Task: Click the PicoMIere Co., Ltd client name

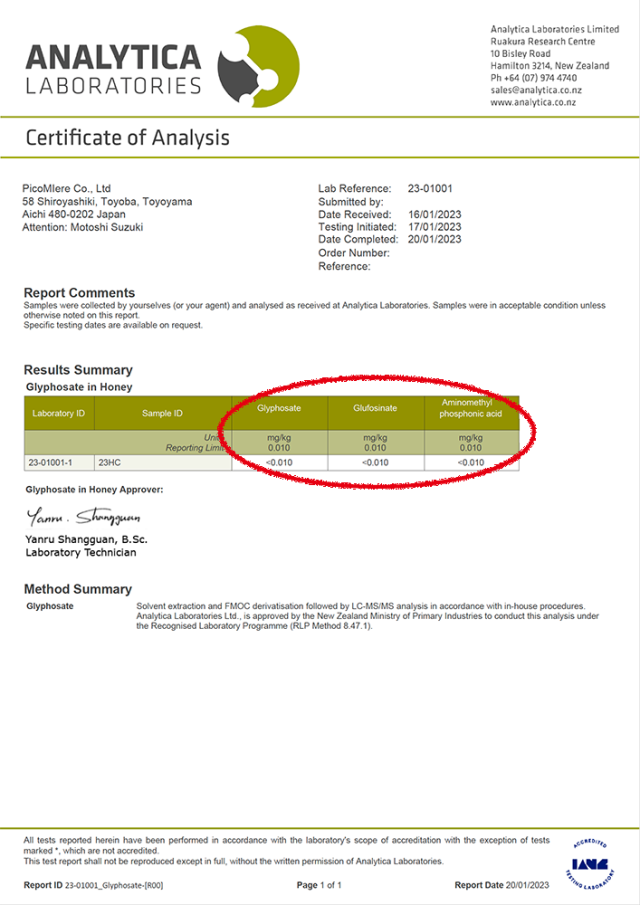Action: pos(66,188)
